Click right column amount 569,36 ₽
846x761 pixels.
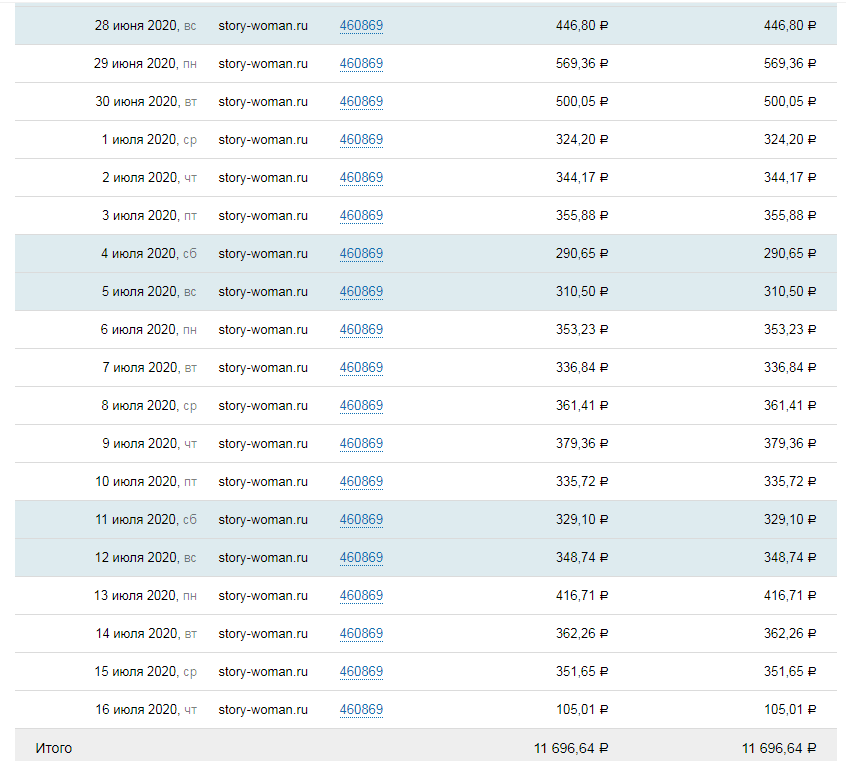tap(790, 64)
